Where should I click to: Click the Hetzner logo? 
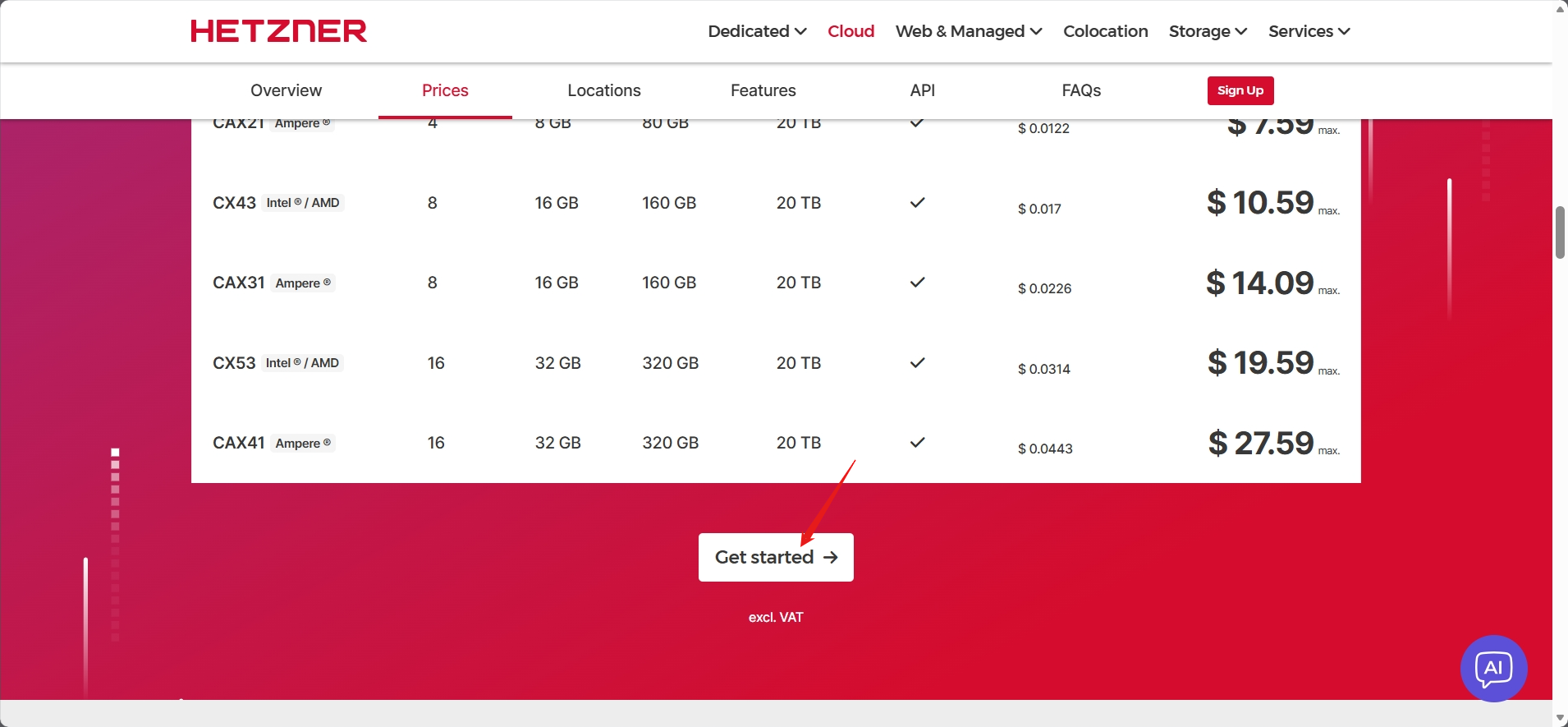pos(279,31)
